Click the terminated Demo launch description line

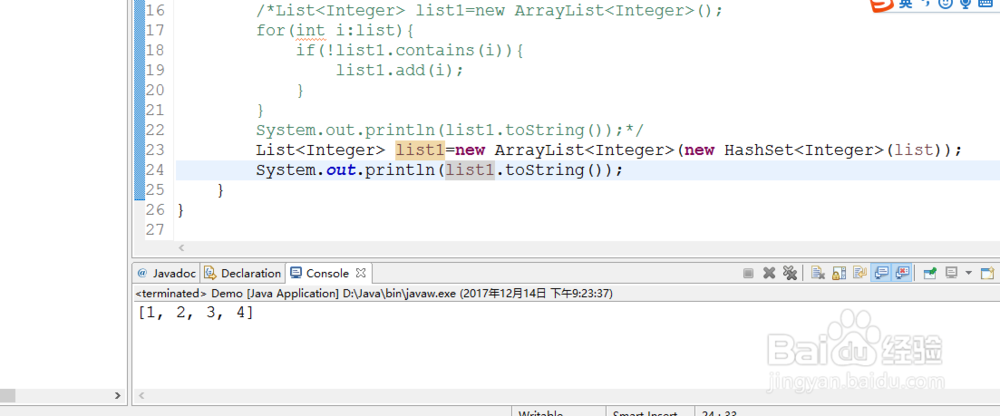(374, 293)
